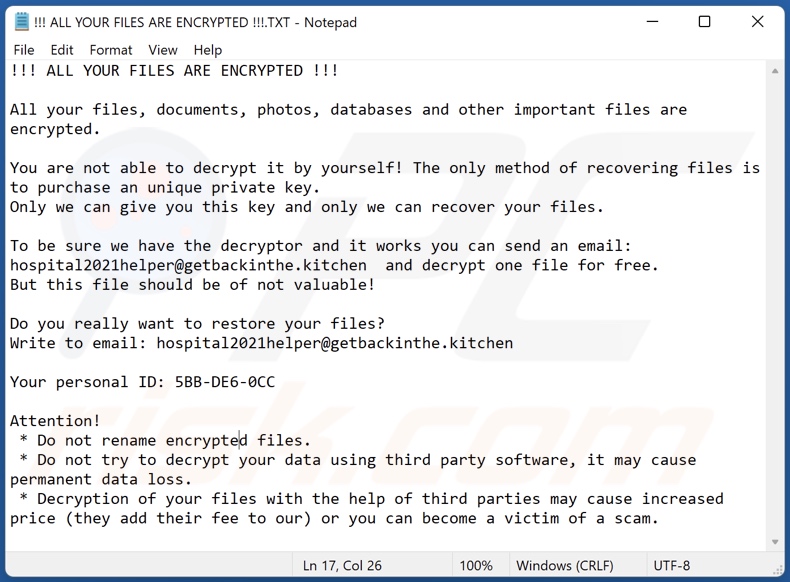Place cursor on the "Attention!" line
Screen dimensions: 790x582
55,421
